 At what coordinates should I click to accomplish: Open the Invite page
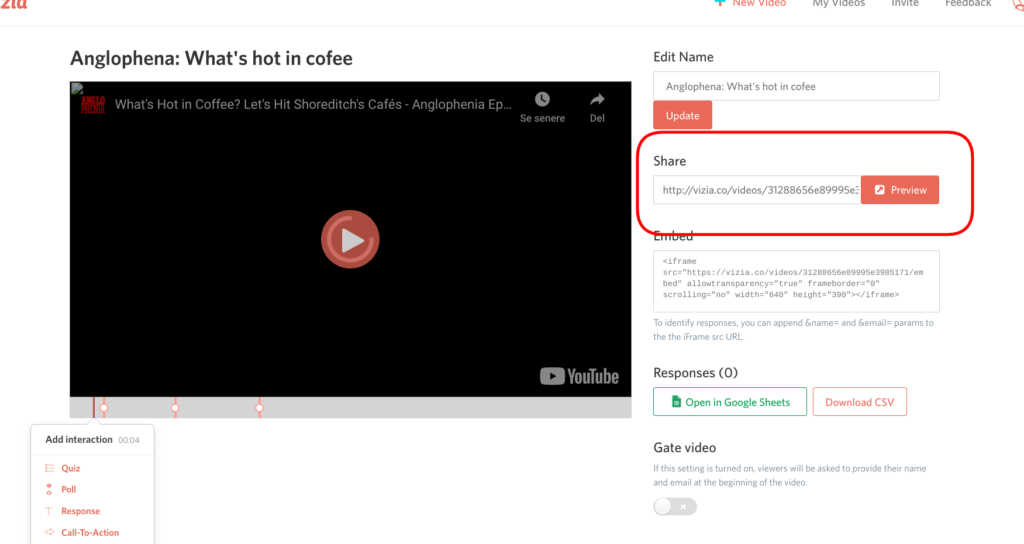pos(904,3)
